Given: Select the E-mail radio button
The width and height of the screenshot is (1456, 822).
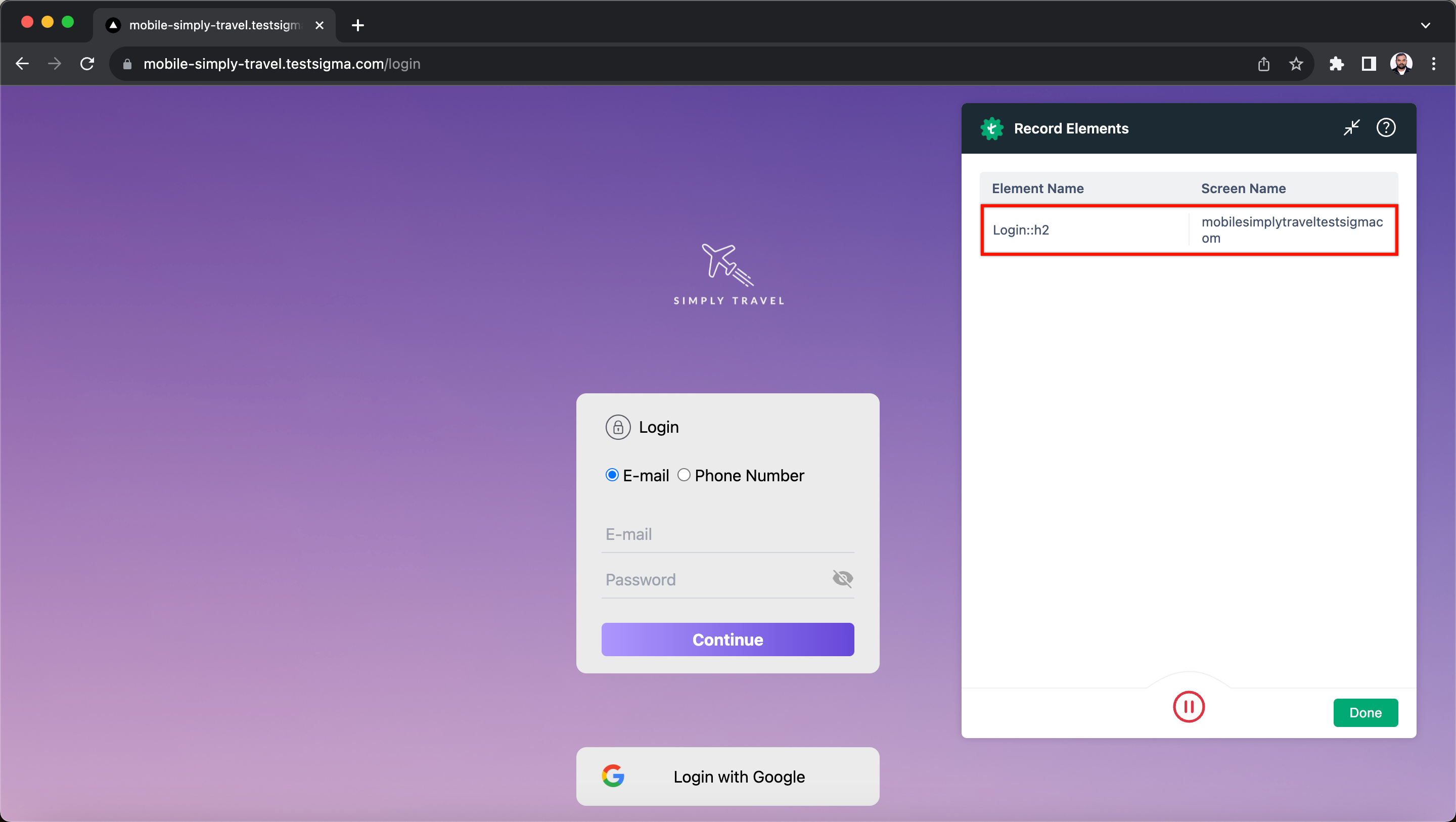Looking at the screenshot, I should [x=611, y=475].
